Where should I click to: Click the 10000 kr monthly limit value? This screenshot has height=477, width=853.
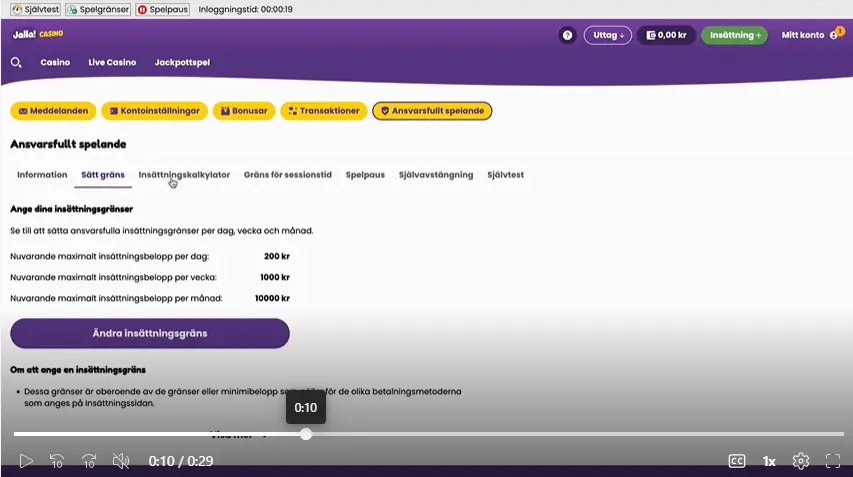click(x=272, y=298)
